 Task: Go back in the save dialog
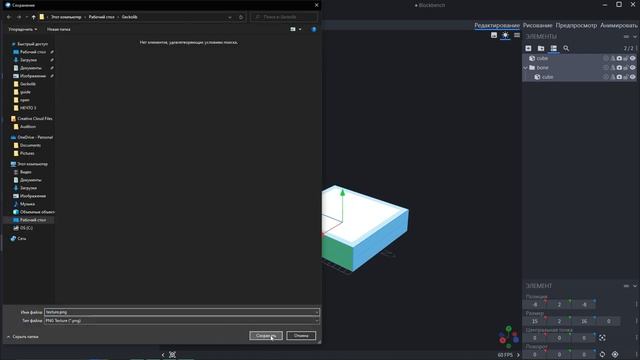coord(9,17)
